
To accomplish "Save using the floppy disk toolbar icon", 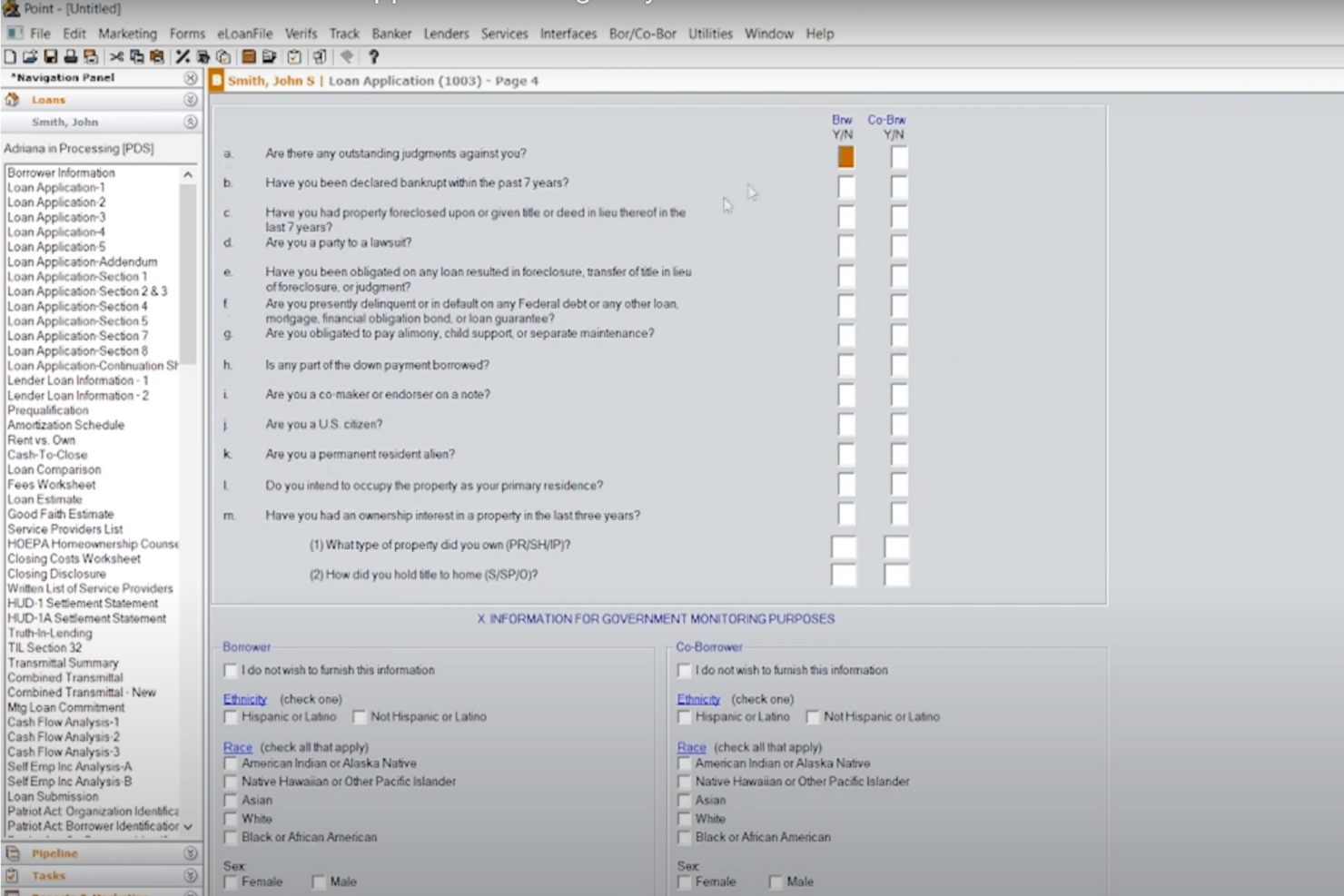I will pyautogui.click(x=51, y=57).
